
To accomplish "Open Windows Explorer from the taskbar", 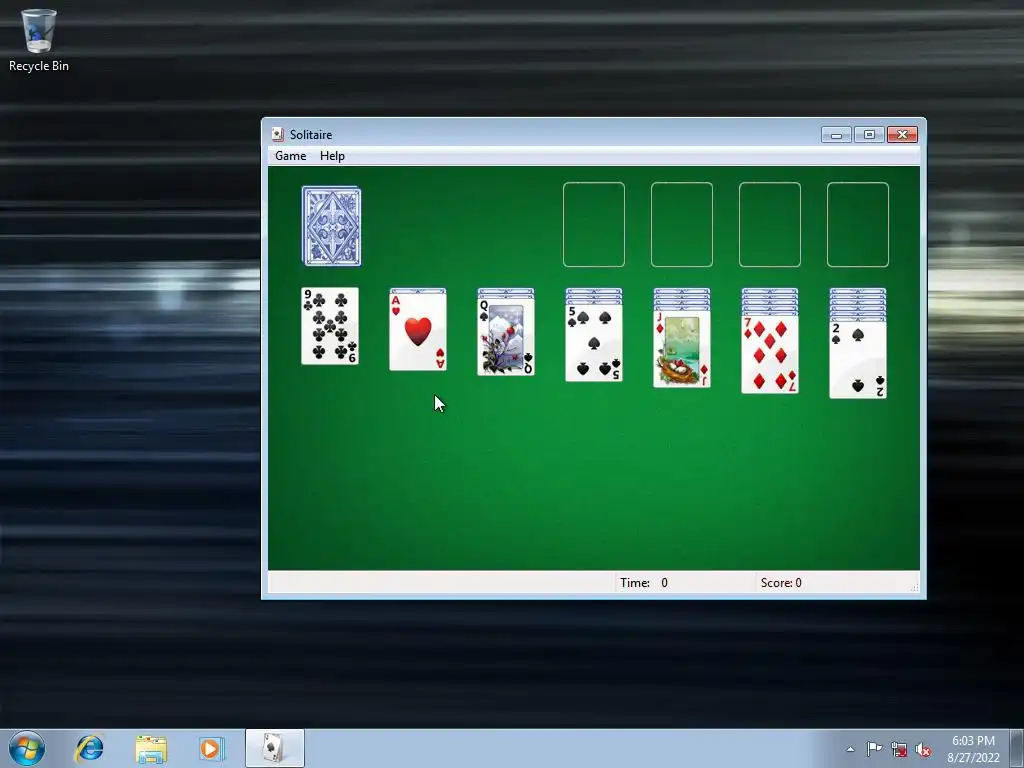I will (x=151, y=748).
